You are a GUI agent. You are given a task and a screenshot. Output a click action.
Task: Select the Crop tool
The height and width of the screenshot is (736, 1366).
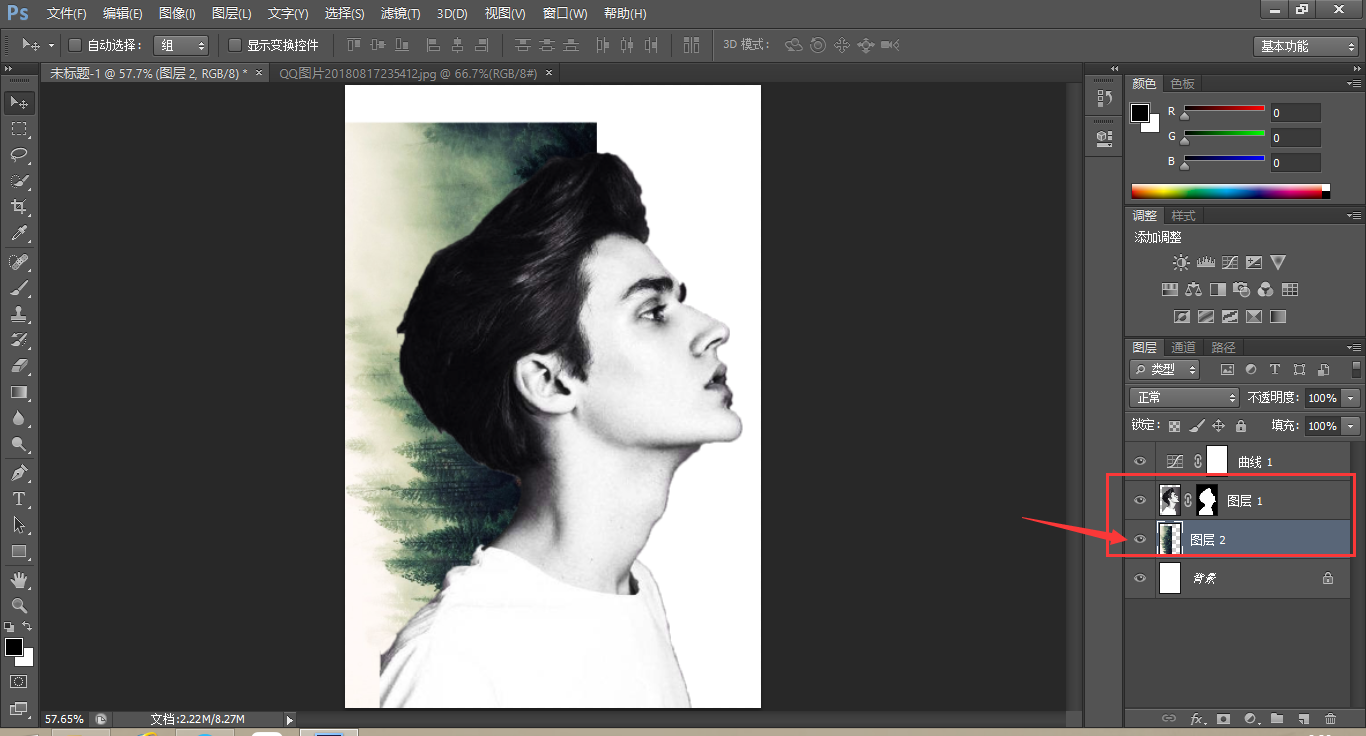pos(19,207)
